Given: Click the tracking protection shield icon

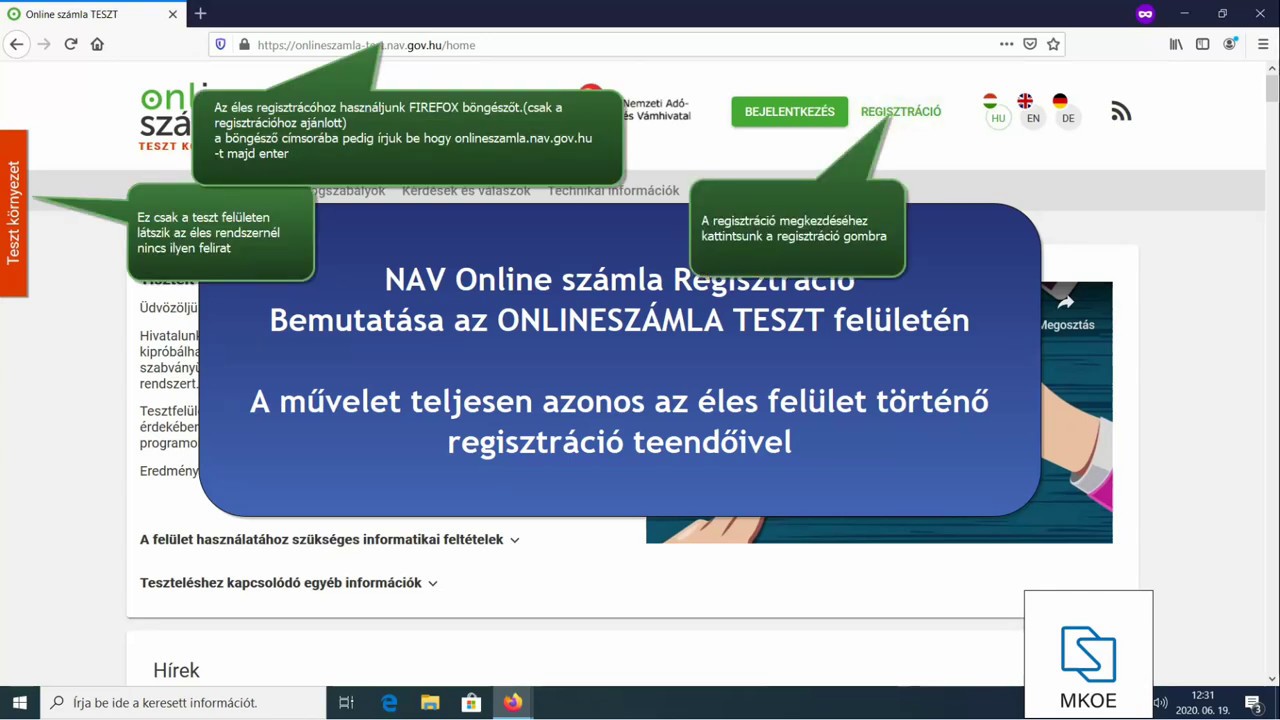Looking at the screenshot, I should (221, 45).
